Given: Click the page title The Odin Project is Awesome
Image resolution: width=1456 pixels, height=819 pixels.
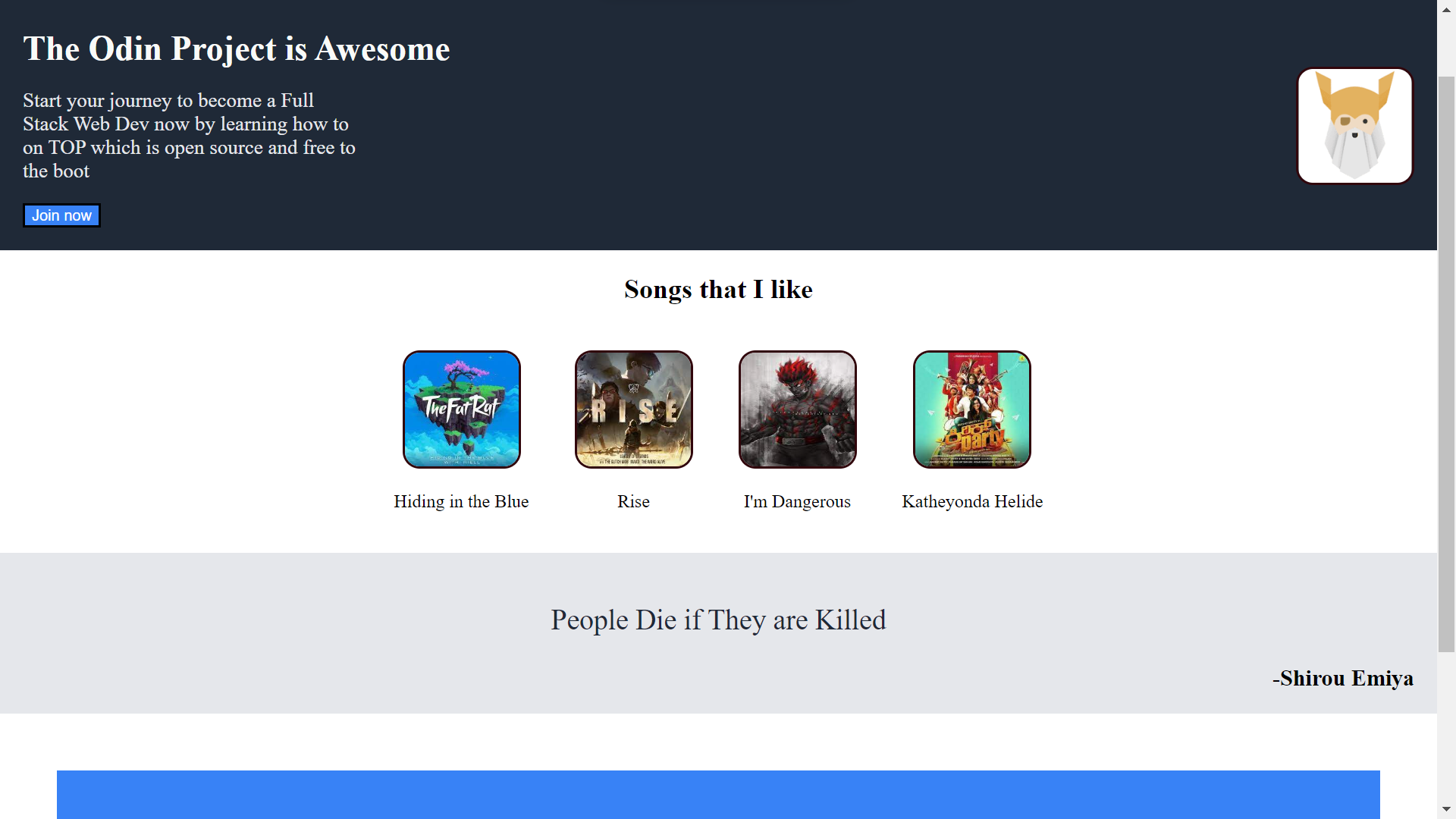Looking at the screenshot, I should (237, 49).
